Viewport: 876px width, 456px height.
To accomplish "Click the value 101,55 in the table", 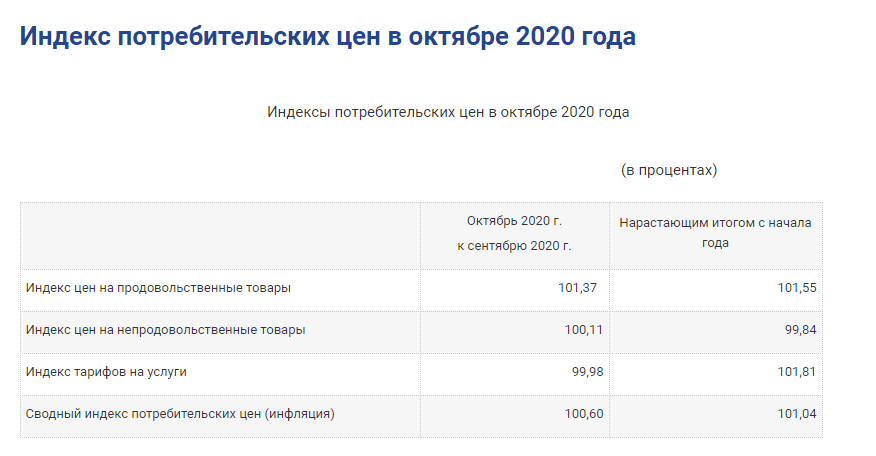I will pos(797,288).
